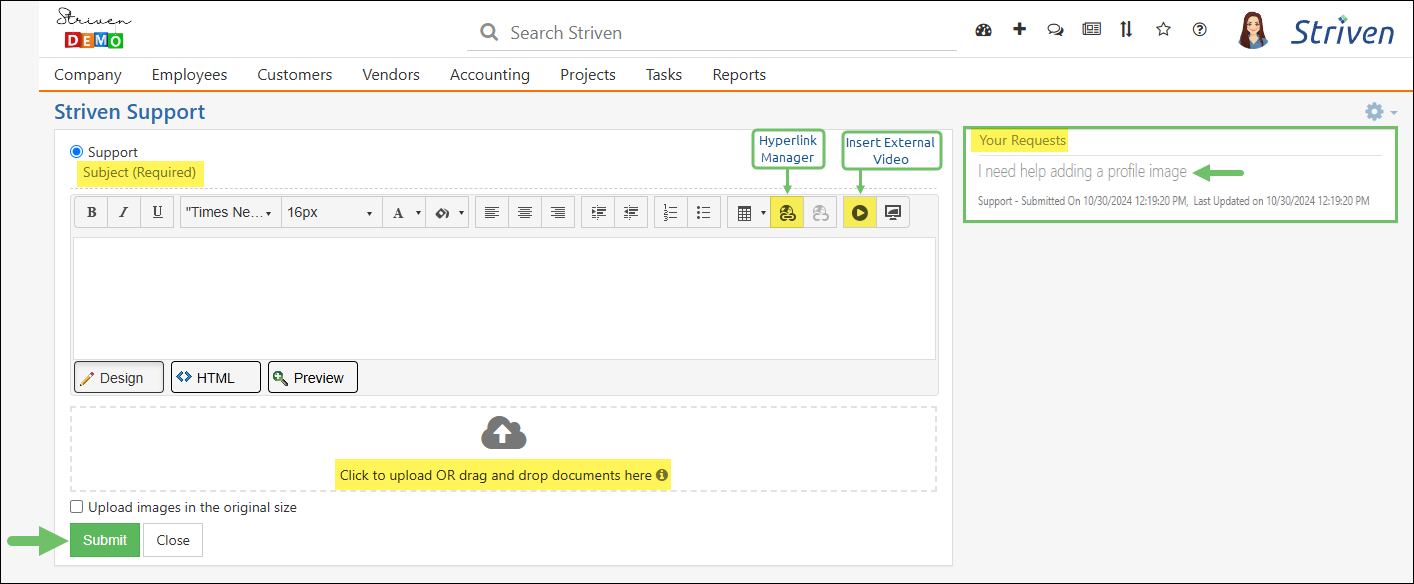Insert a numbered list
This screenshot has width=1414, height=584.
point(671,213)
